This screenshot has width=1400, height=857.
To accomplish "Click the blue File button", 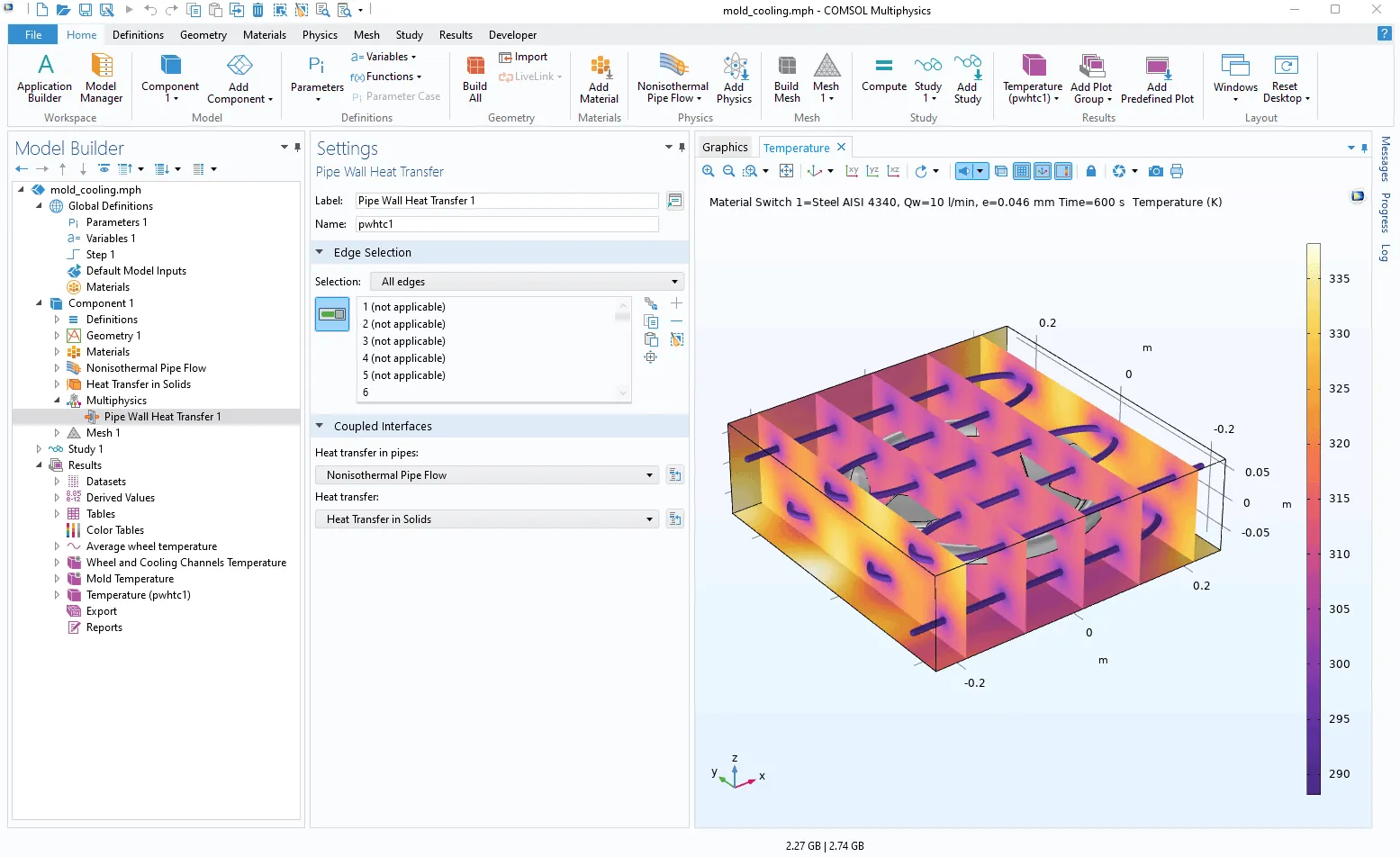I will coord(33,35).
